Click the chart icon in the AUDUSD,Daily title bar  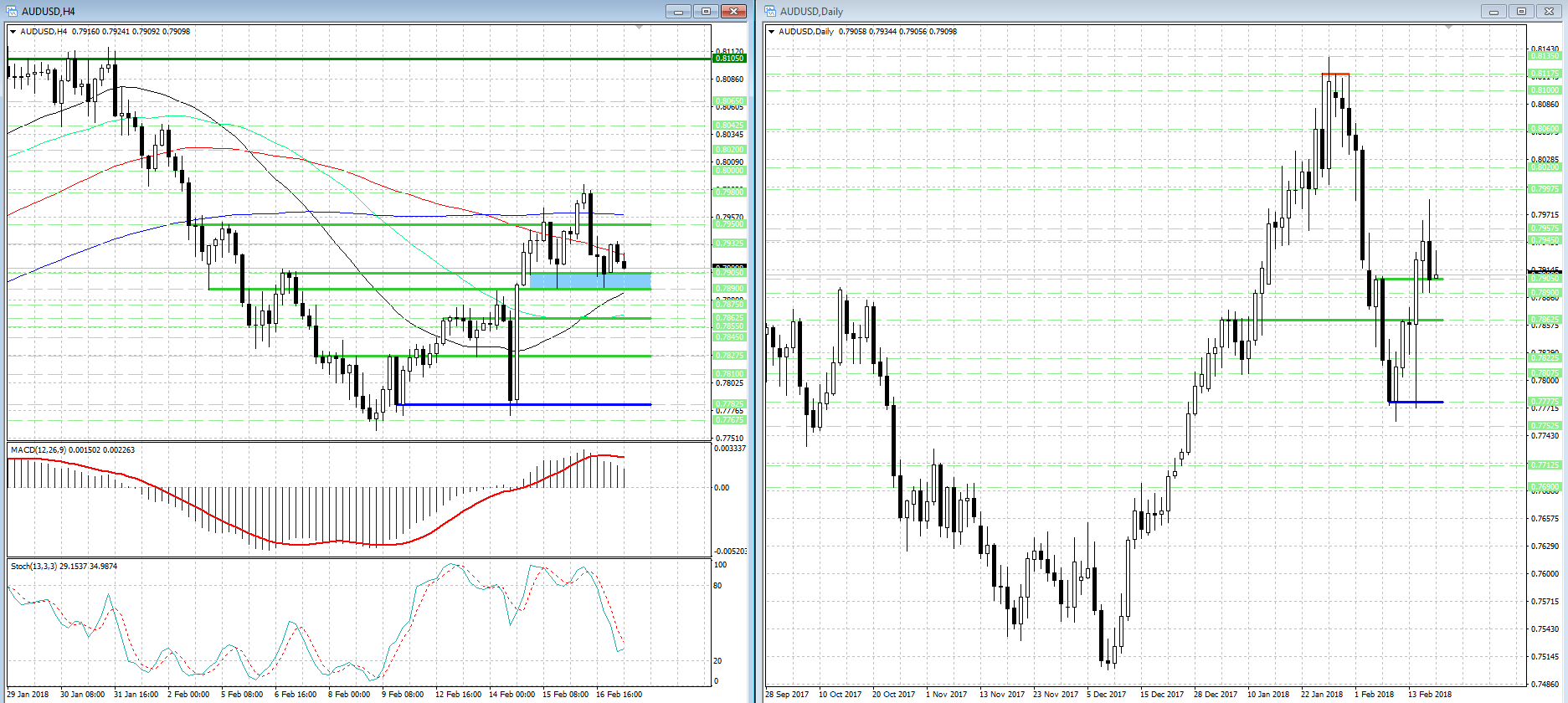tap(770, 11)
